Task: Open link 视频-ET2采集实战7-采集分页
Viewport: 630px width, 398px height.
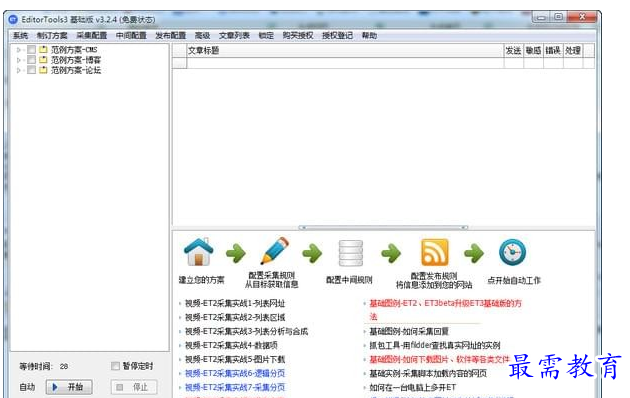Action: (x=235, y=388)
